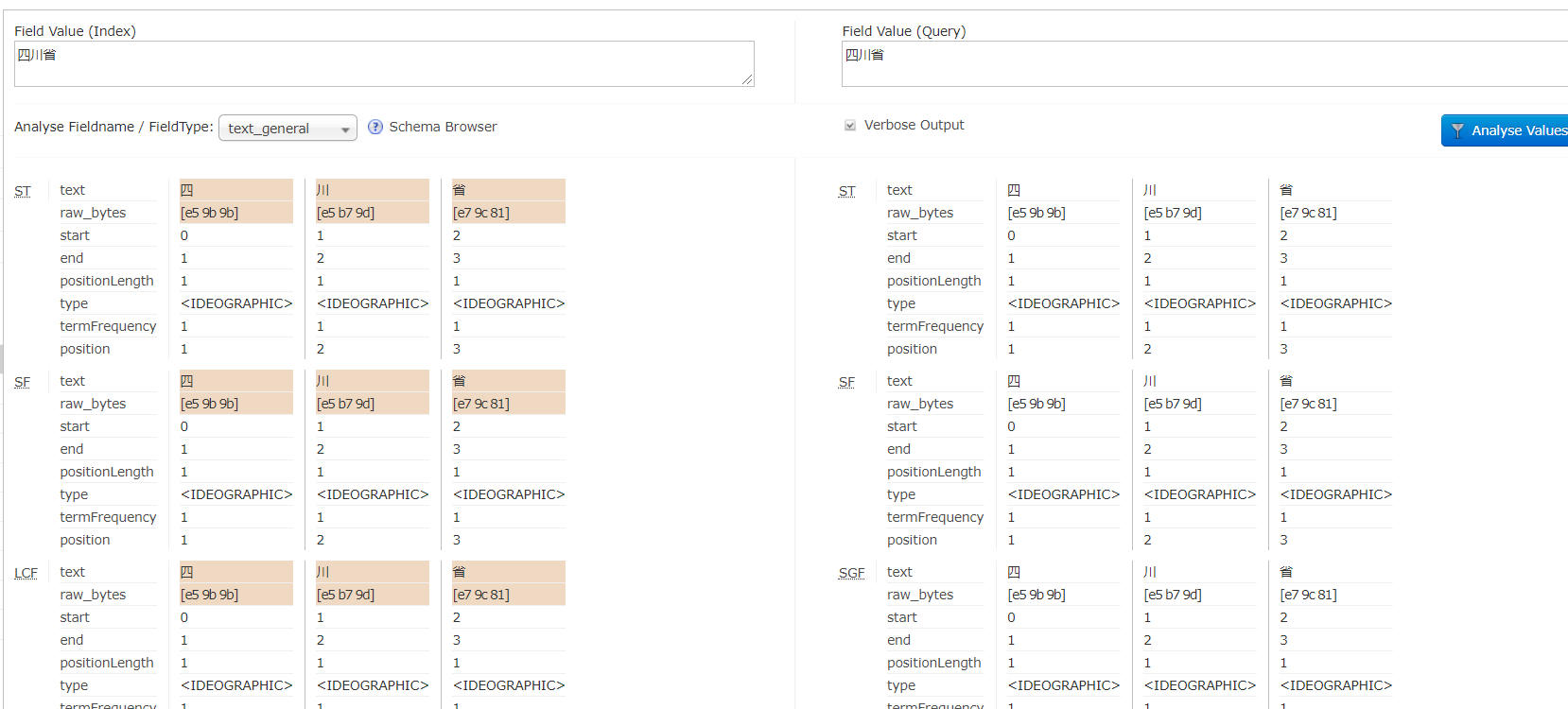This screenshot has height=709, width=1568.
Task: Click the SGF positionLength row label
Action: point(934,663)
